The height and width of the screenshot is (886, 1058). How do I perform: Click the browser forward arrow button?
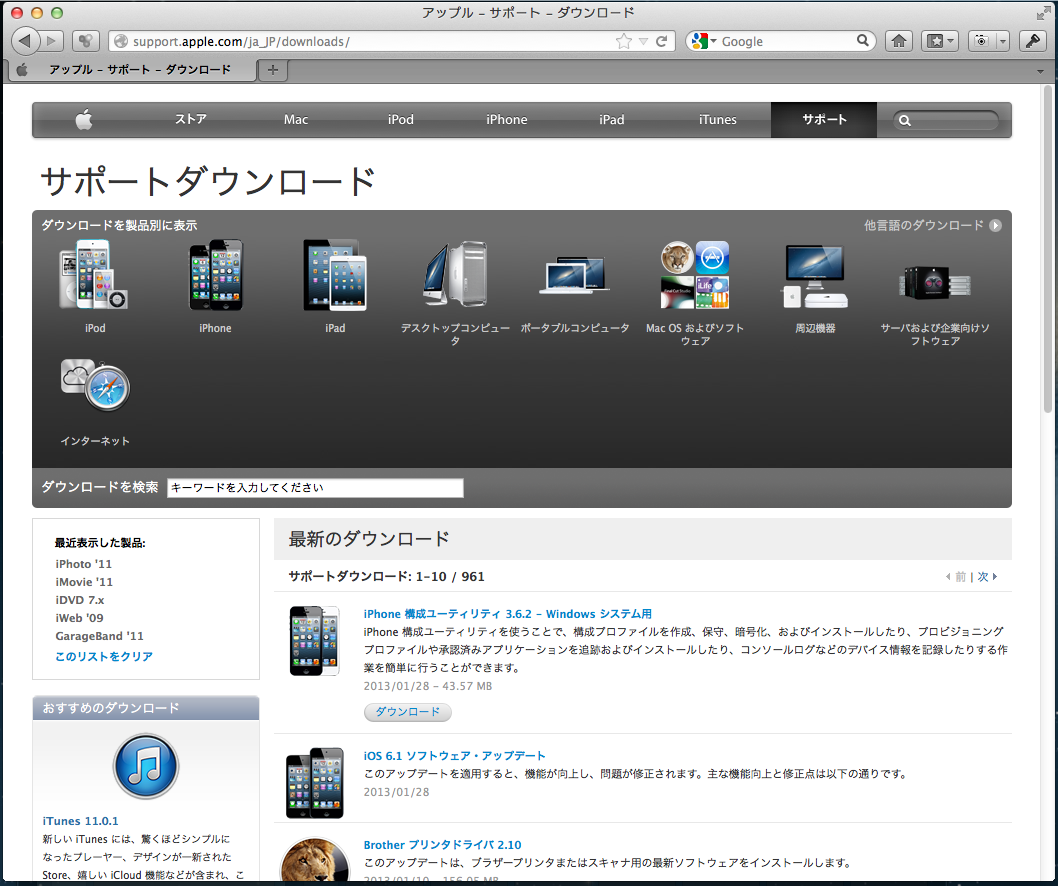pyautogui.click(x=51, y=40)
